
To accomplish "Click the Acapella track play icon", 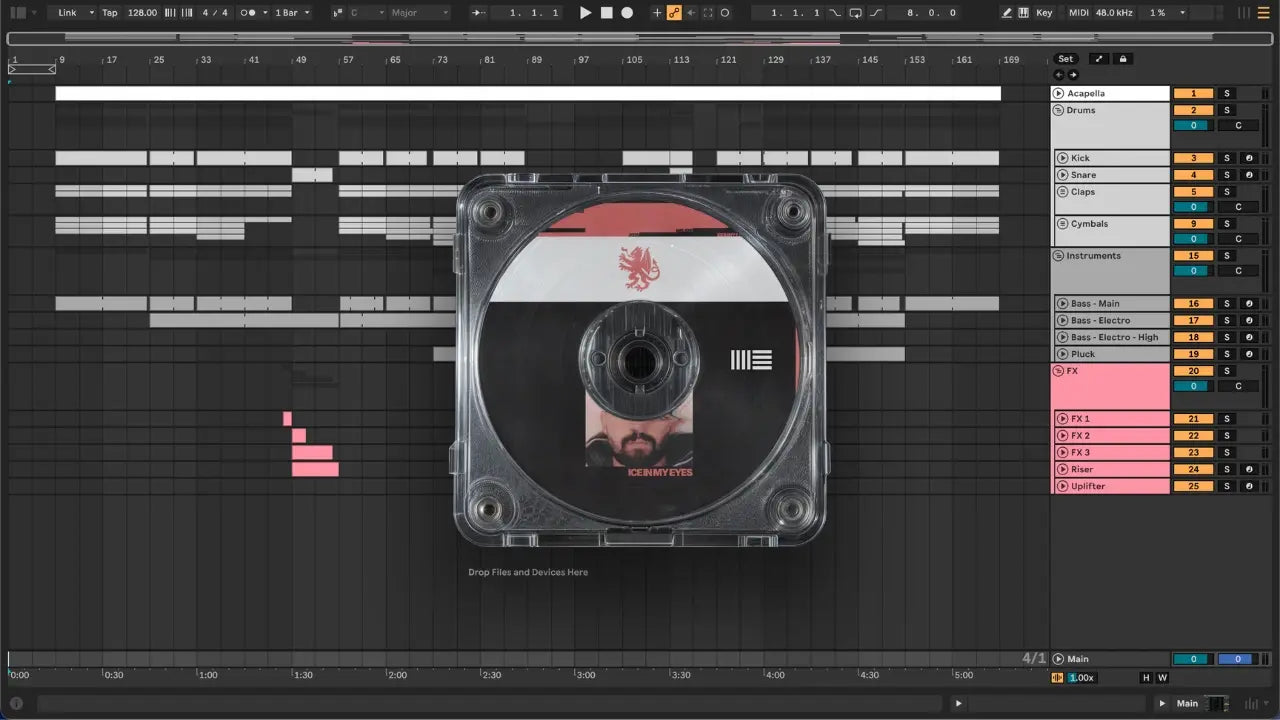I will pos(1059,93).
